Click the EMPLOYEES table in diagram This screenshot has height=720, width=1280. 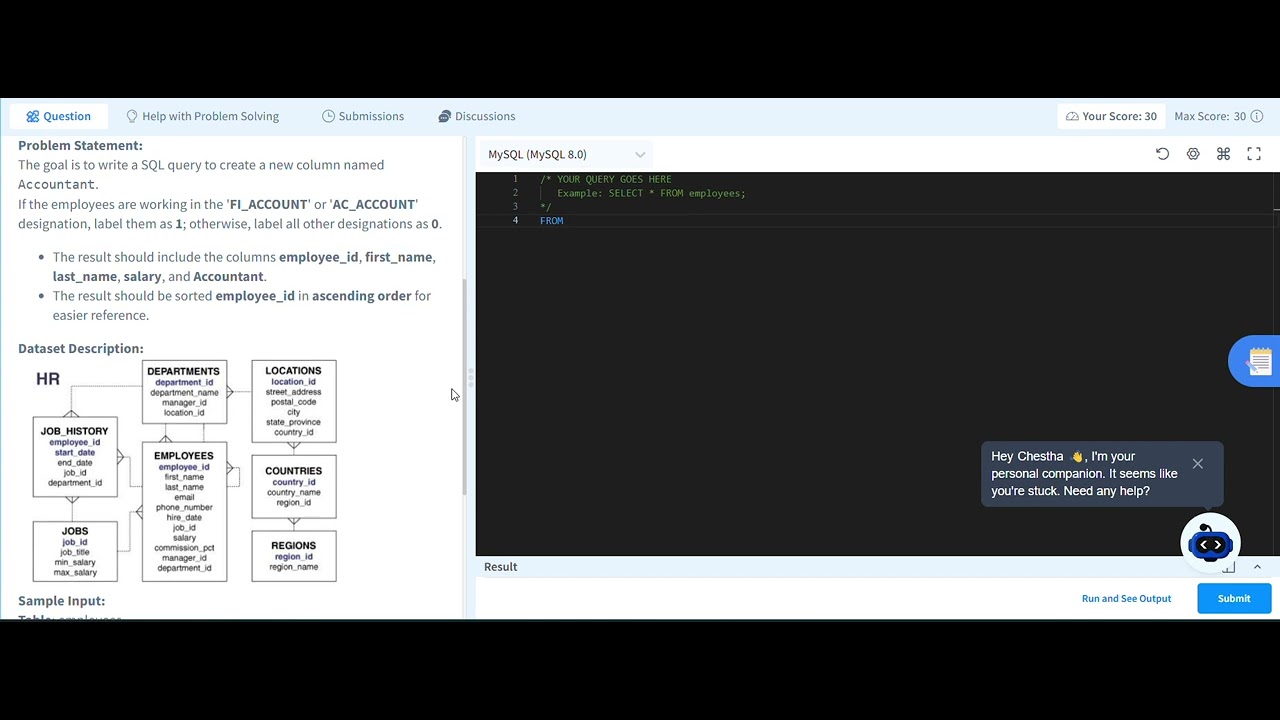[184, 512]
